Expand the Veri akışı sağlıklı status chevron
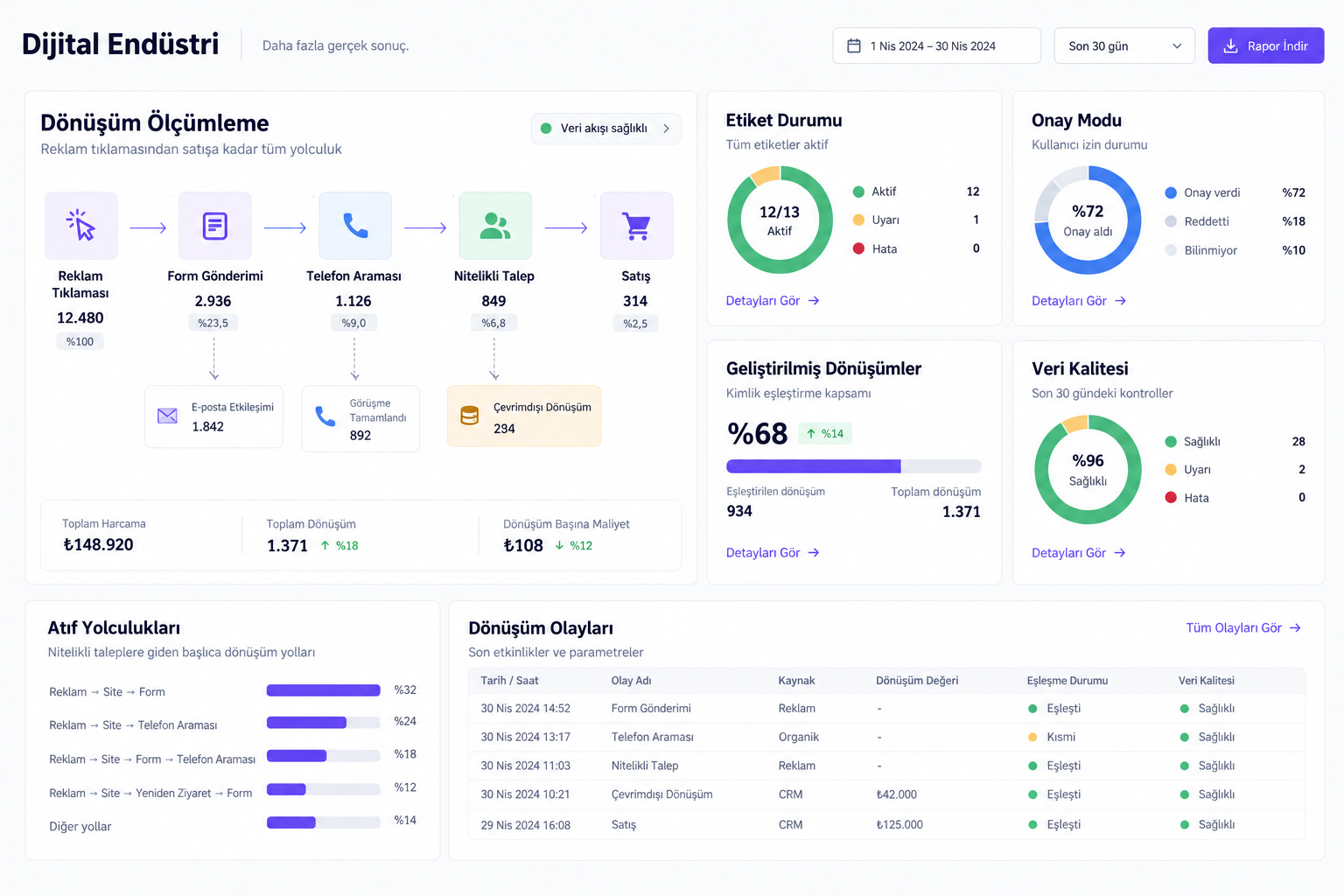The image size is (1344, 896). [x=667, y=129]
